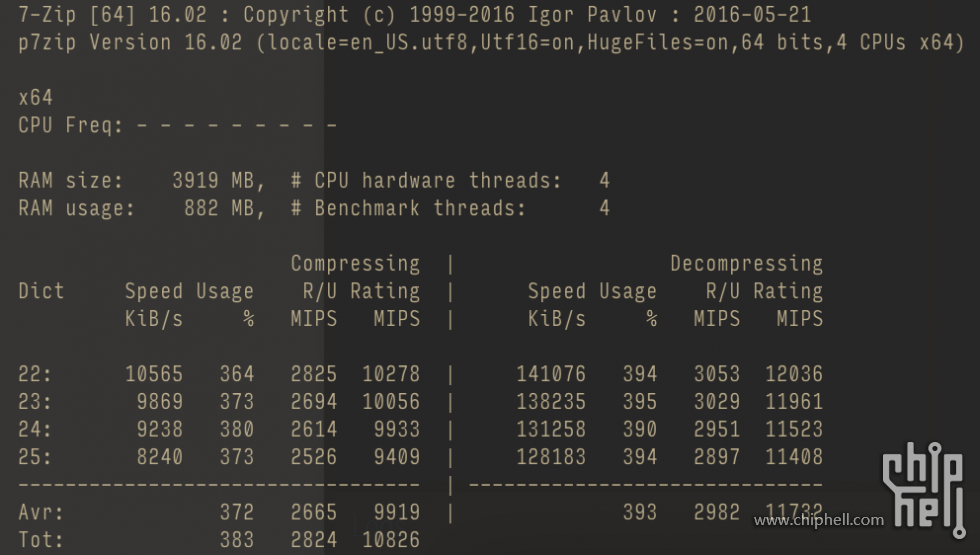Viewport: 980px width, 555px height.
Task: Click the 'Igor Pavlov' copyright text
Action: pyautogui.click(x=592, y=14)
